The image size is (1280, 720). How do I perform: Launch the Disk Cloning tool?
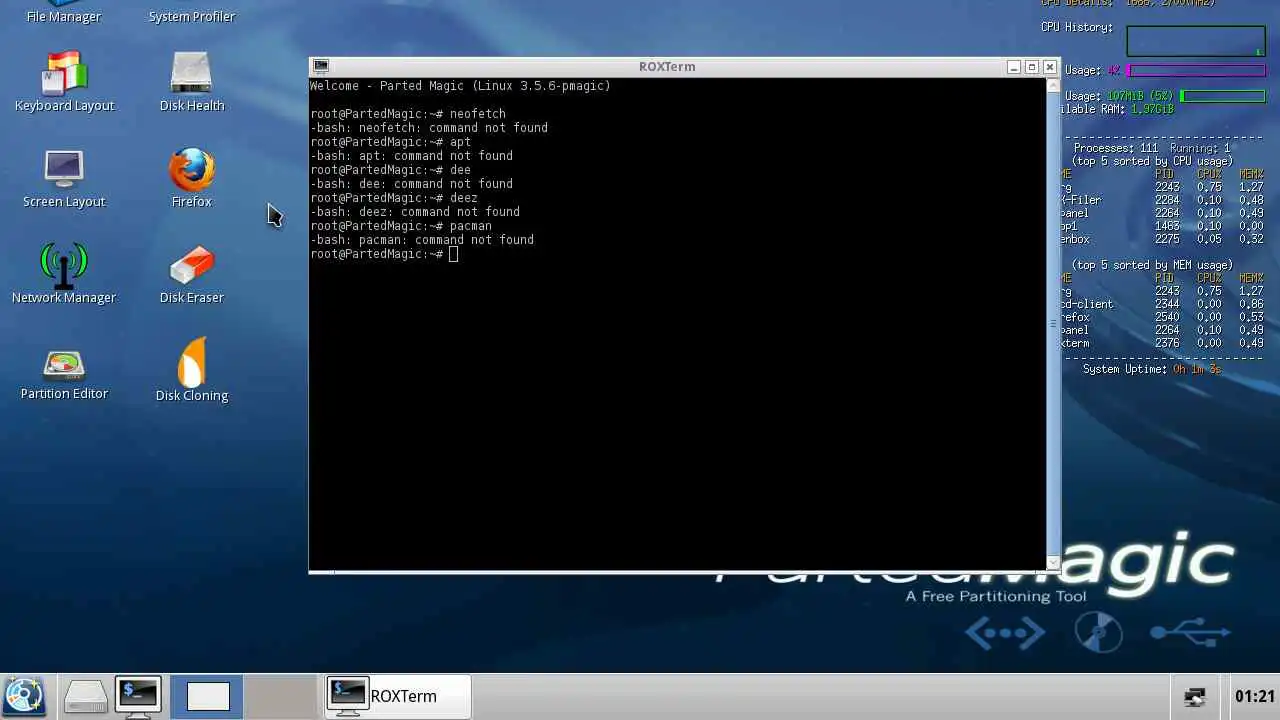click(191, 370)
